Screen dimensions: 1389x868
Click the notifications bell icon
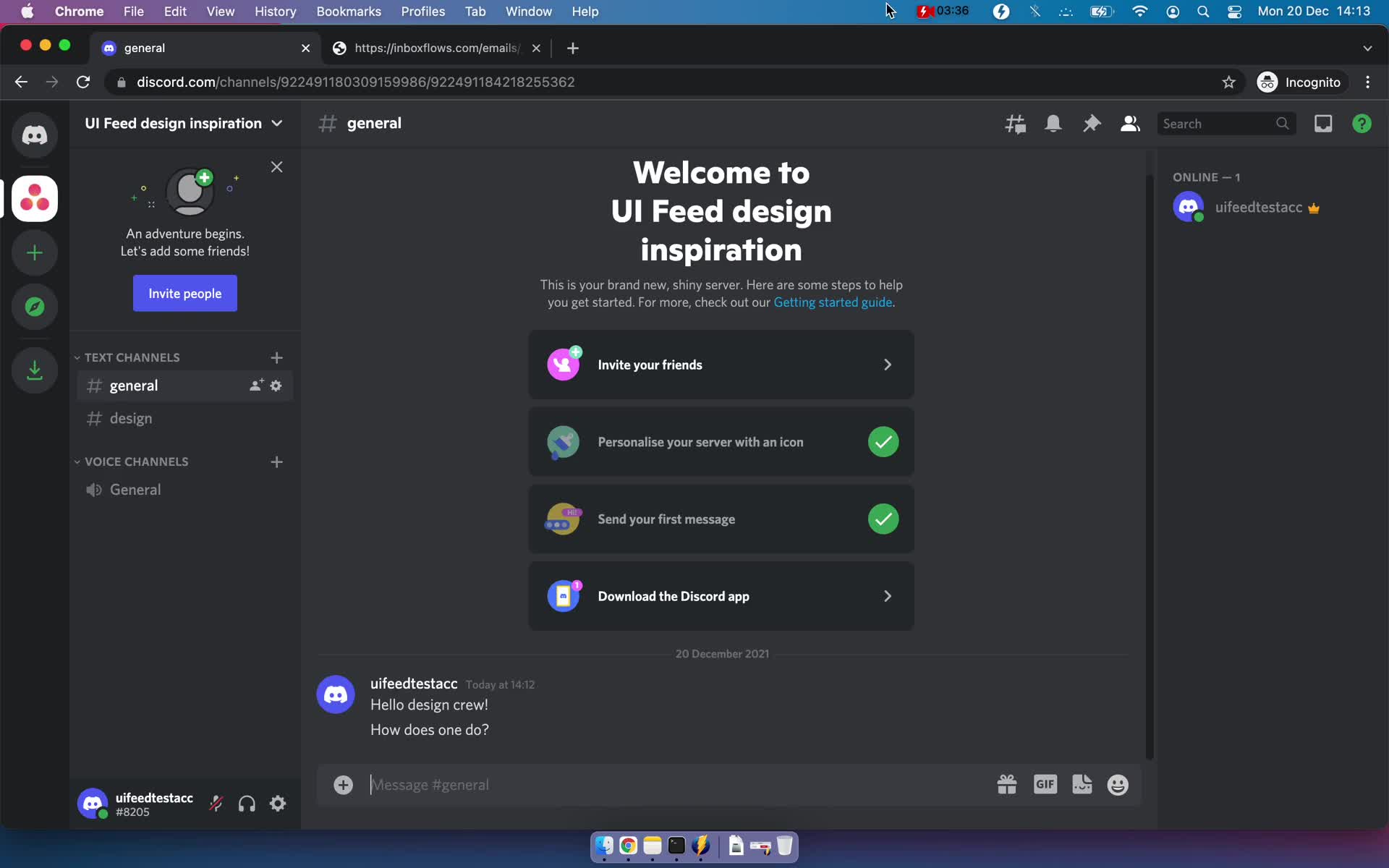(x=1053, y=124)
